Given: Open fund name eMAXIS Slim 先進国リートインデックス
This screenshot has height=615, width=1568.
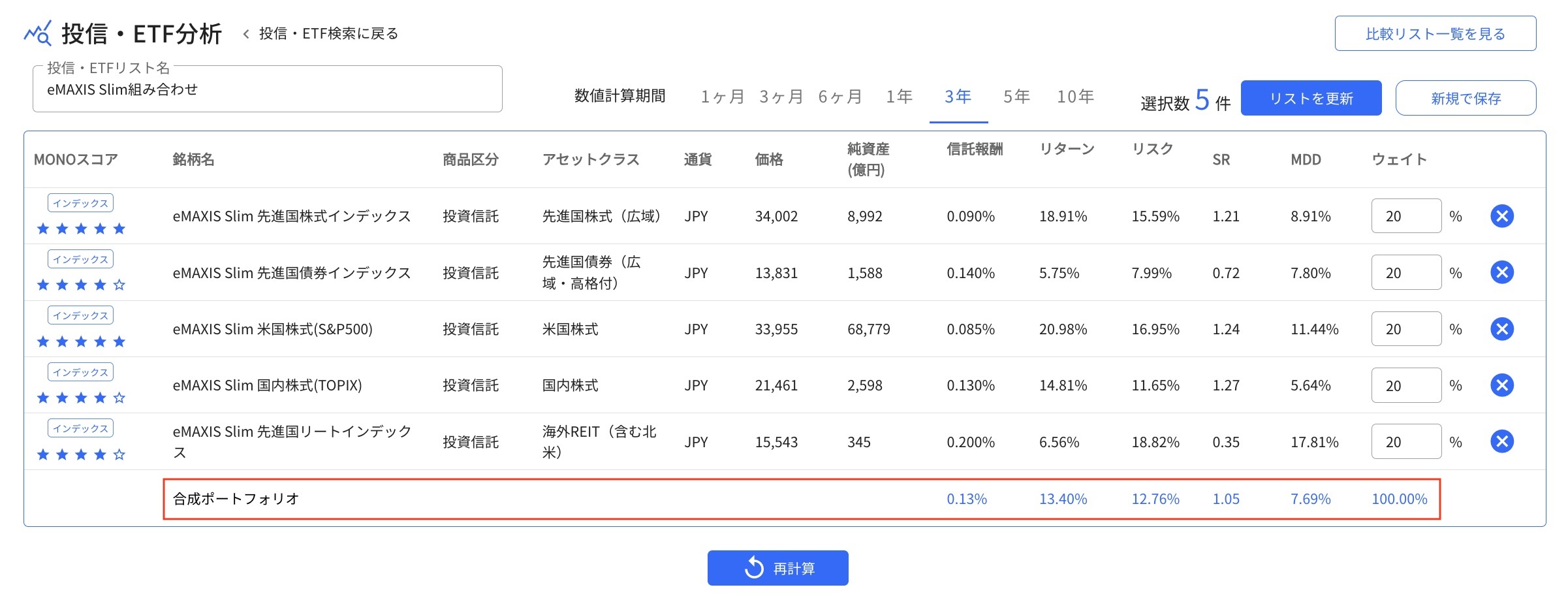Looking at the screenshot, I should point(292,442).
